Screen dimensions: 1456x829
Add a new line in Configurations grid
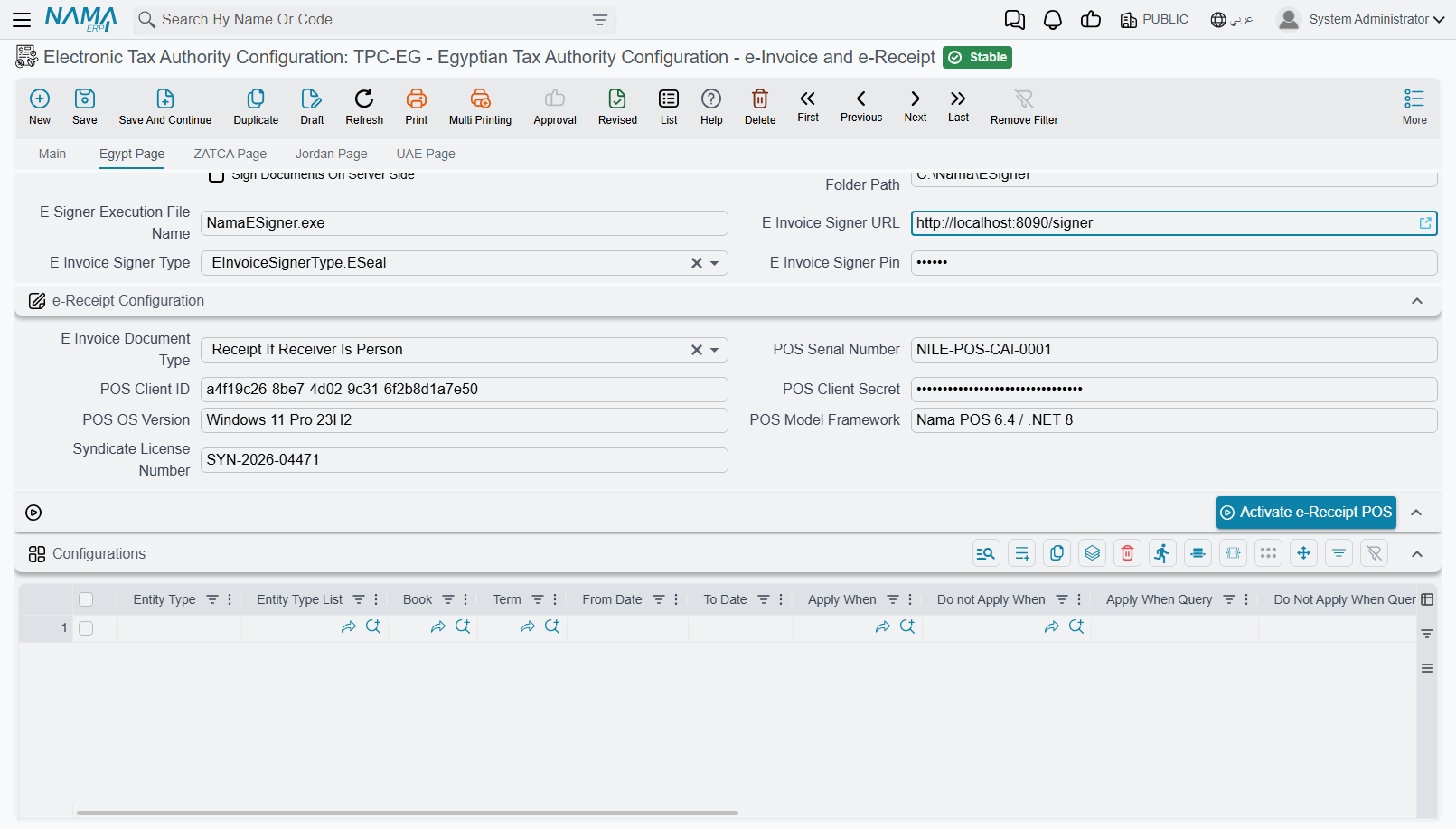point(1021,553)
